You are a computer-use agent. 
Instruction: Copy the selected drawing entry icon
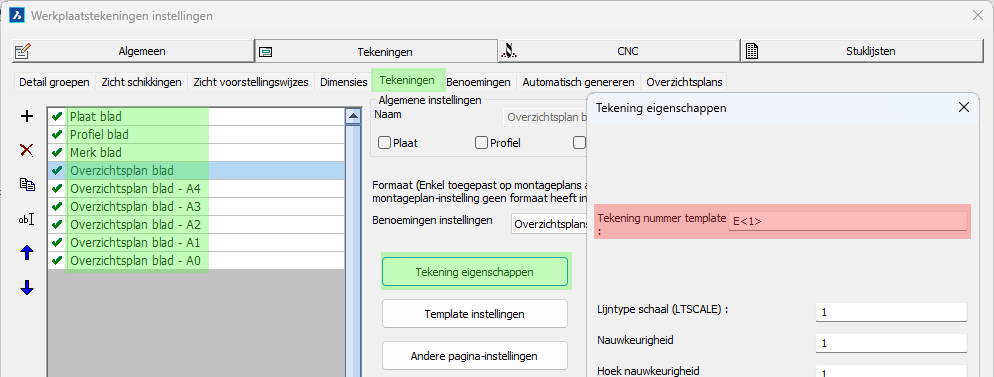point(27,184)
